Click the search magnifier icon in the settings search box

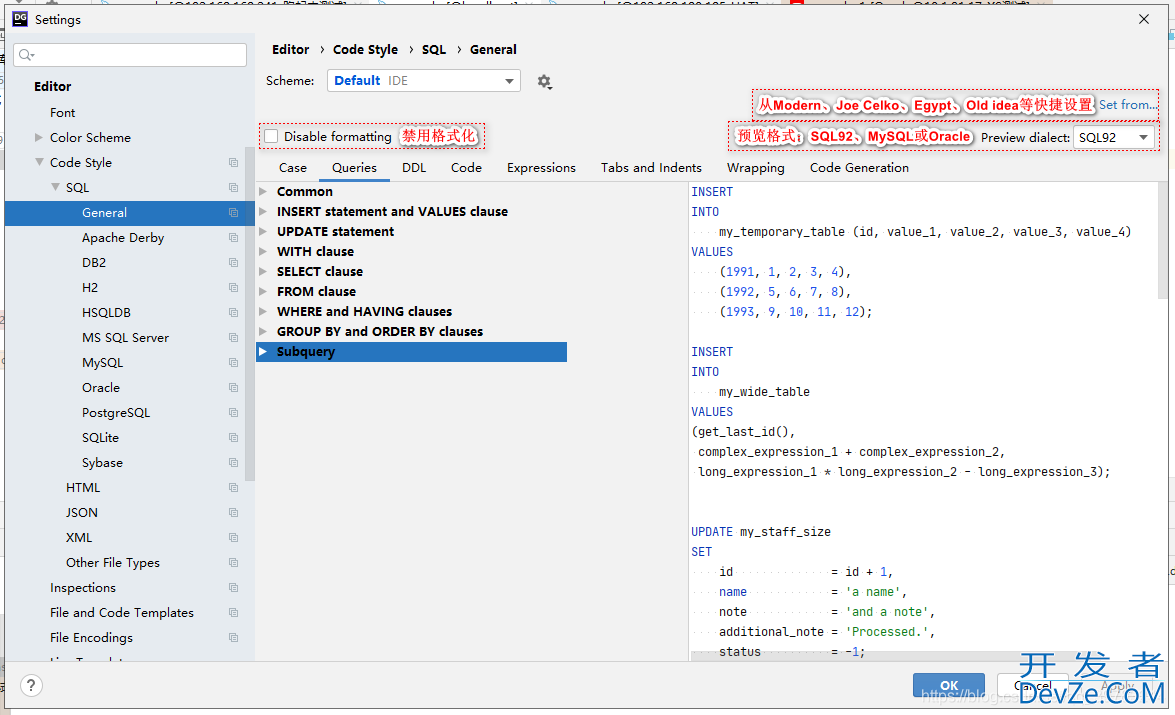26,55
